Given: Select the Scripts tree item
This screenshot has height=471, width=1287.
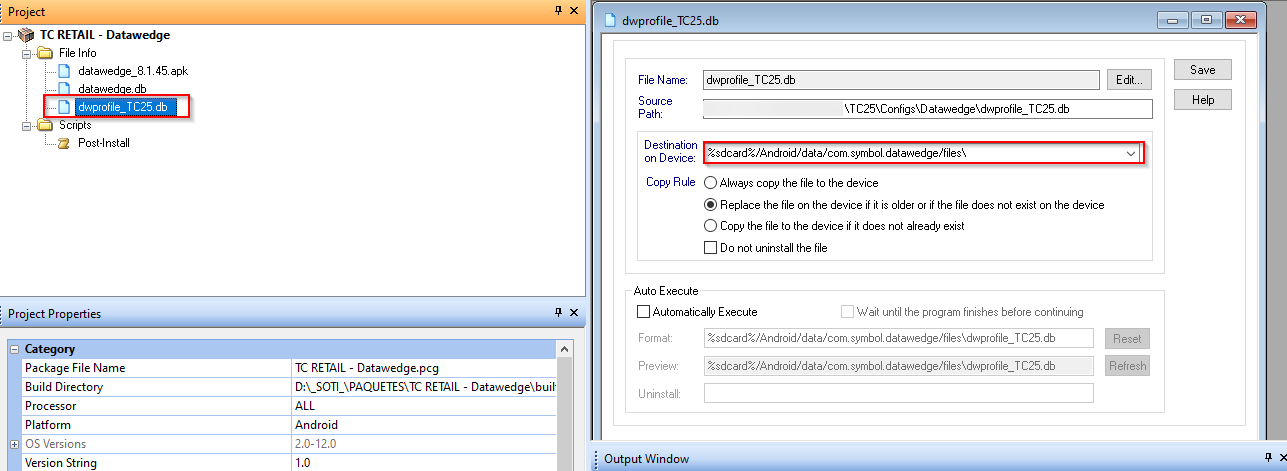Looking at the screenshot, I should pyautogui.click(x=75, y=125).
